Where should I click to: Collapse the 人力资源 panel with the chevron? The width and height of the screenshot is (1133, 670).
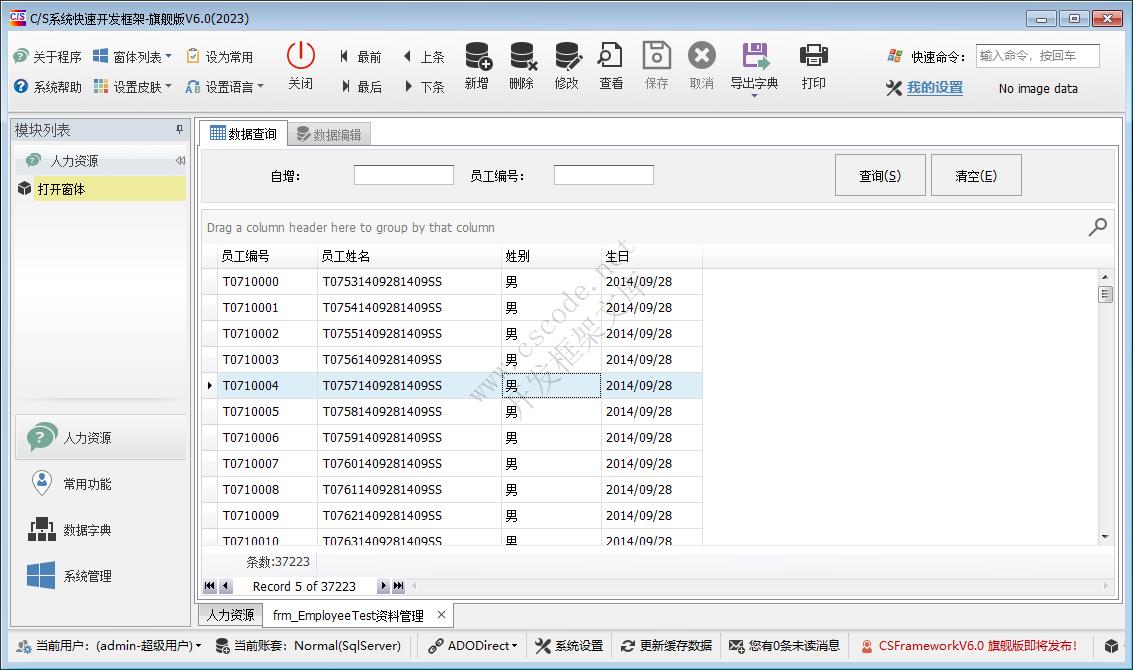pos(180,160)
